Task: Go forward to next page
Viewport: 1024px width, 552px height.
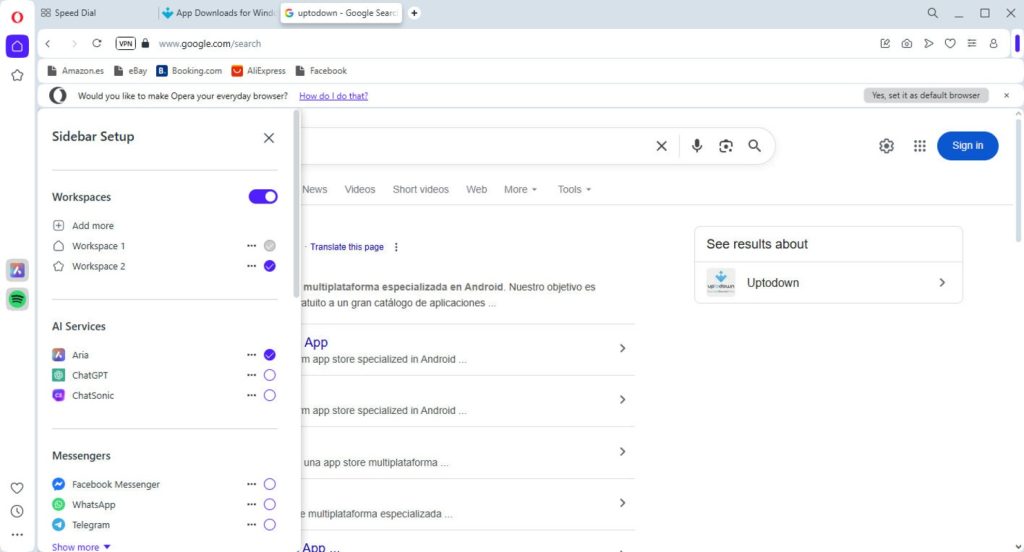Action: coord(73,44)
